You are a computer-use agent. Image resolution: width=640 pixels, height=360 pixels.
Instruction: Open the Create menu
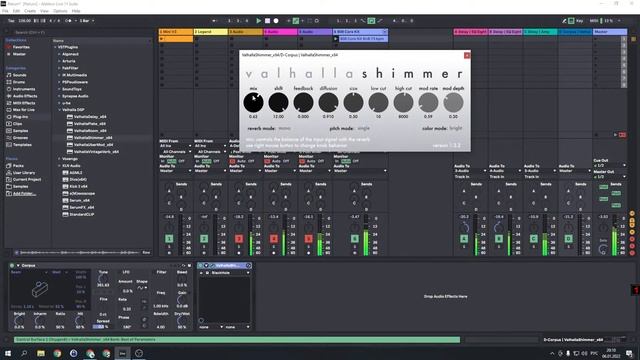tap(30, 11)
